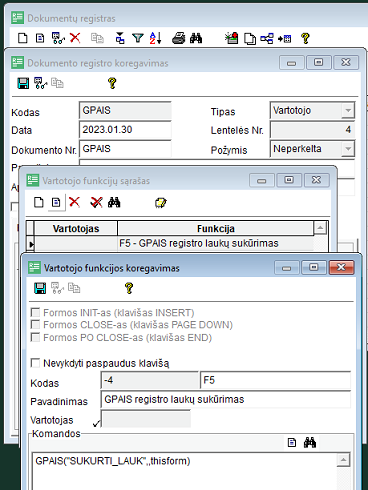Enable Nevykdyti paspaudus klavišą checkbox

35,363
